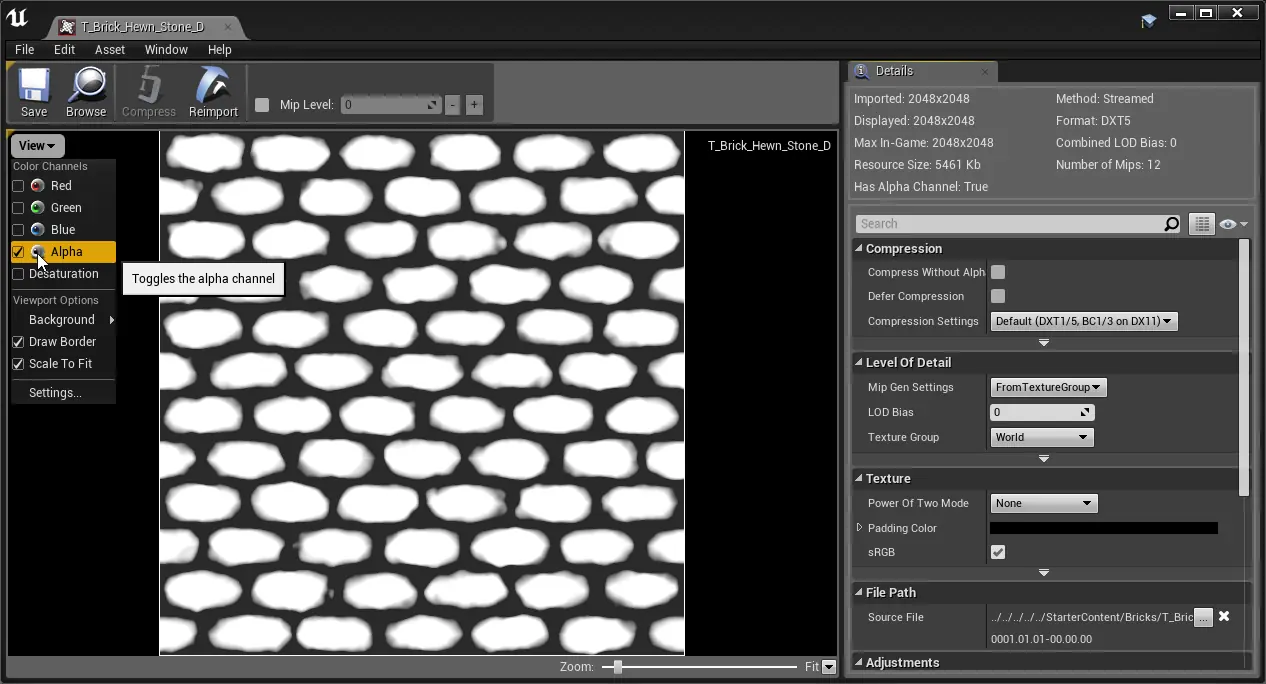Enable the Green channel checkbox
Viewport: 1266px width, 684px height.
18,208
